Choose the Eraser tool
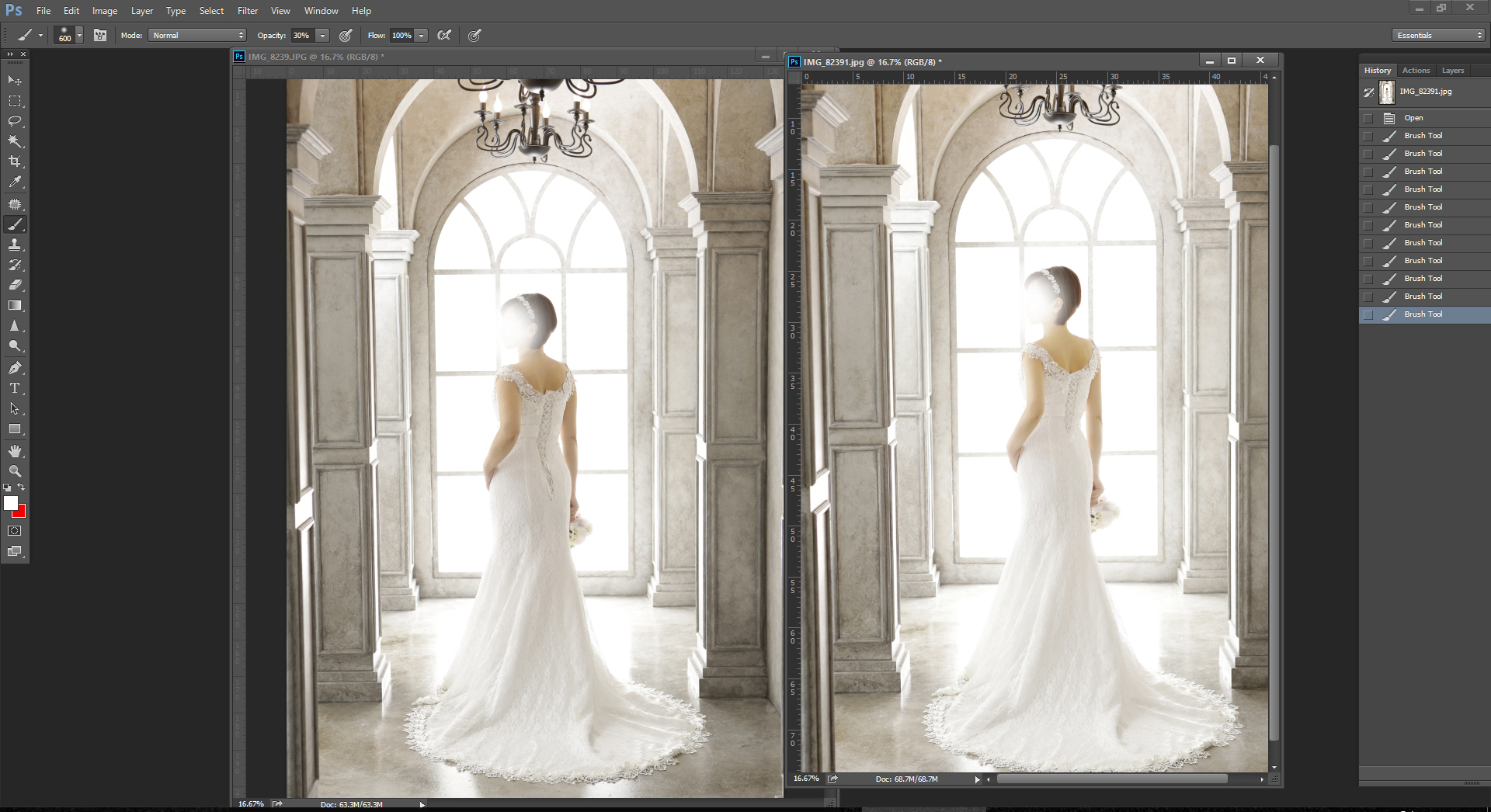Image resolution: width=1491 pixels, height=812 pixels. [15, 285]
